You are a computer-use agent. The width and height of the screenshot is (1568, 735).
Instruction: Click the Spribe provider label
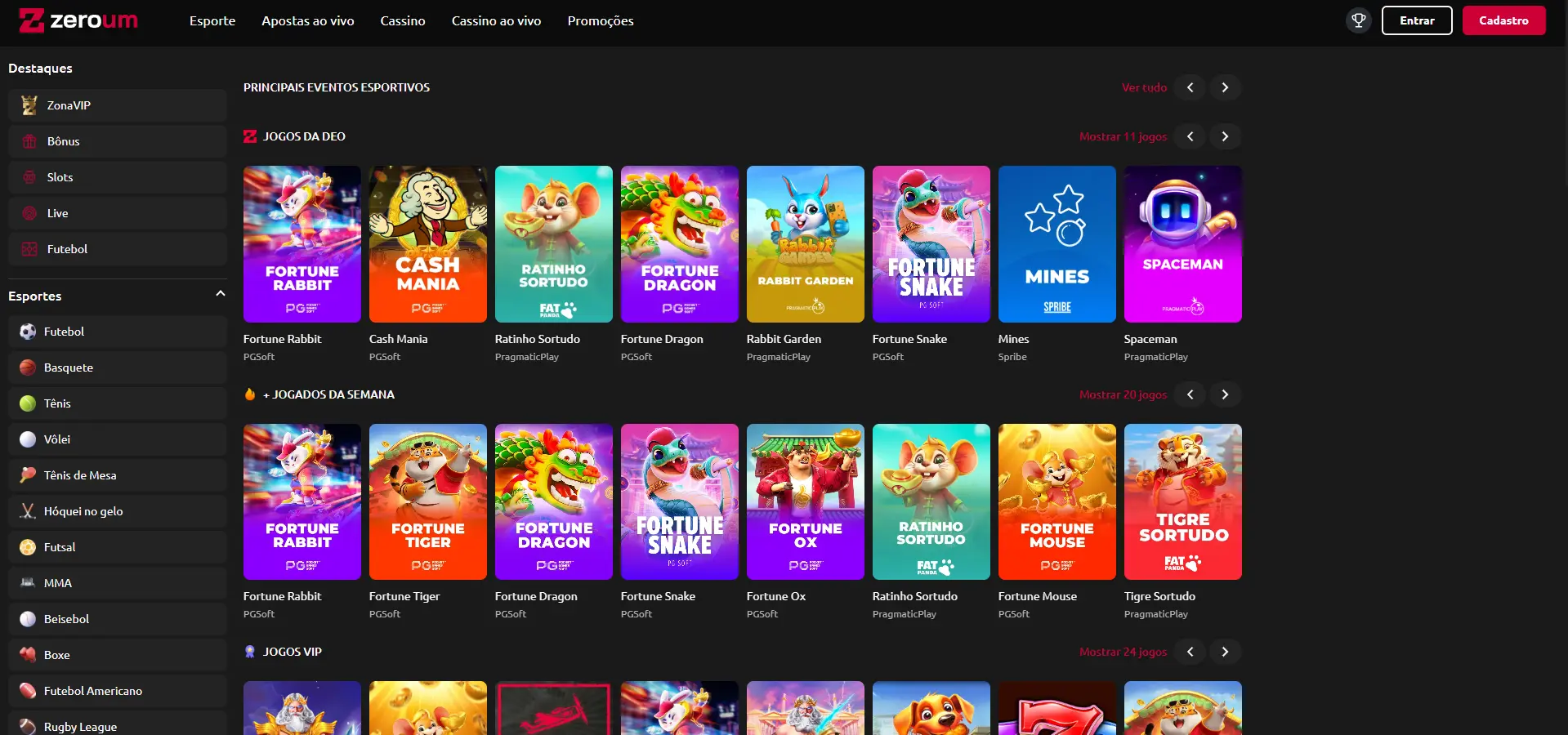(1012, 357)
